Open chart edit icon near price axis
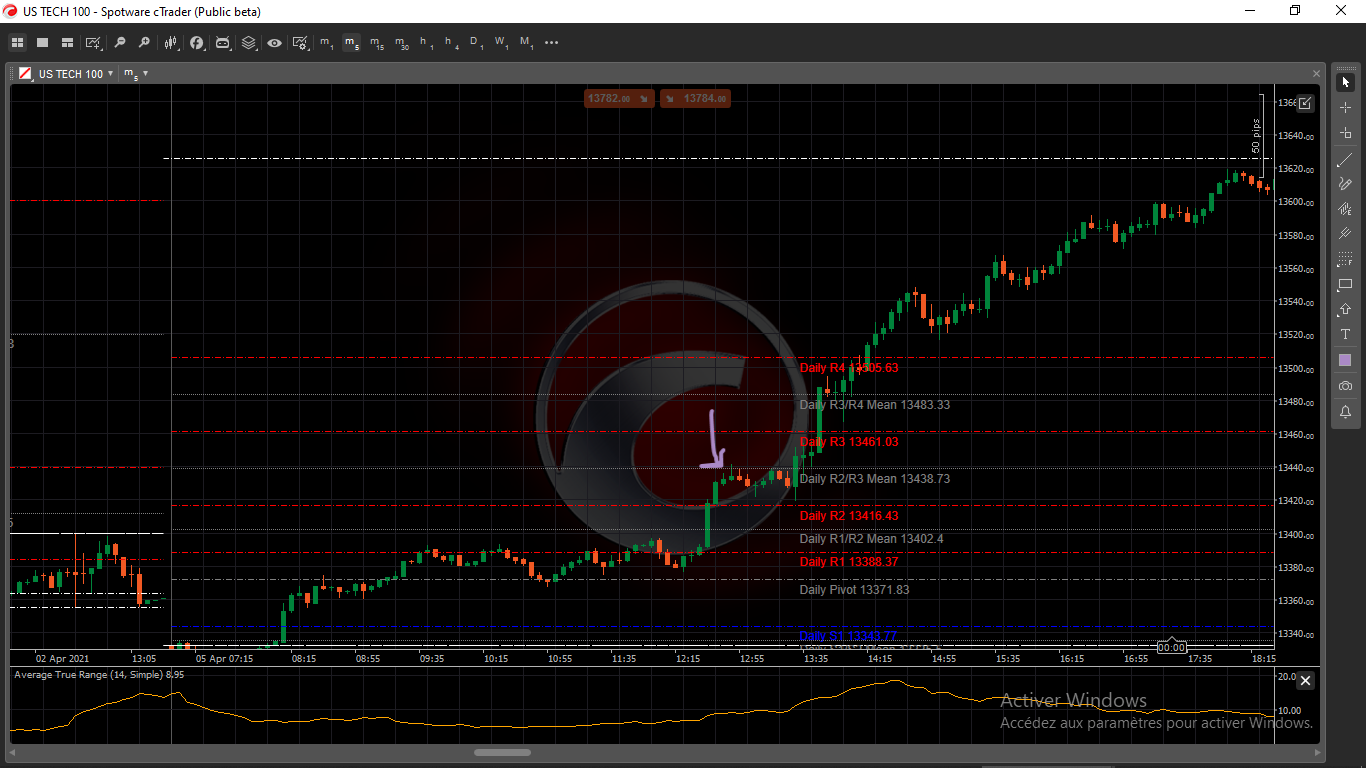 (x=1305, y=102)
